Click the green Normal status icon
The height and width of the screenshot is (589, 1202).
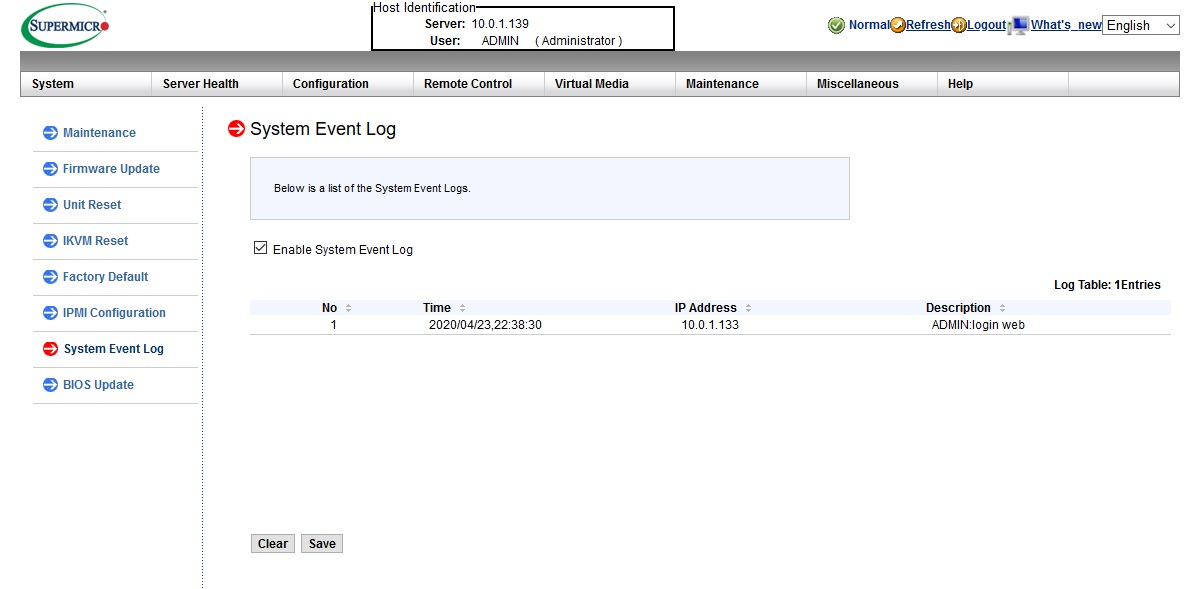(x=836, y=25)
